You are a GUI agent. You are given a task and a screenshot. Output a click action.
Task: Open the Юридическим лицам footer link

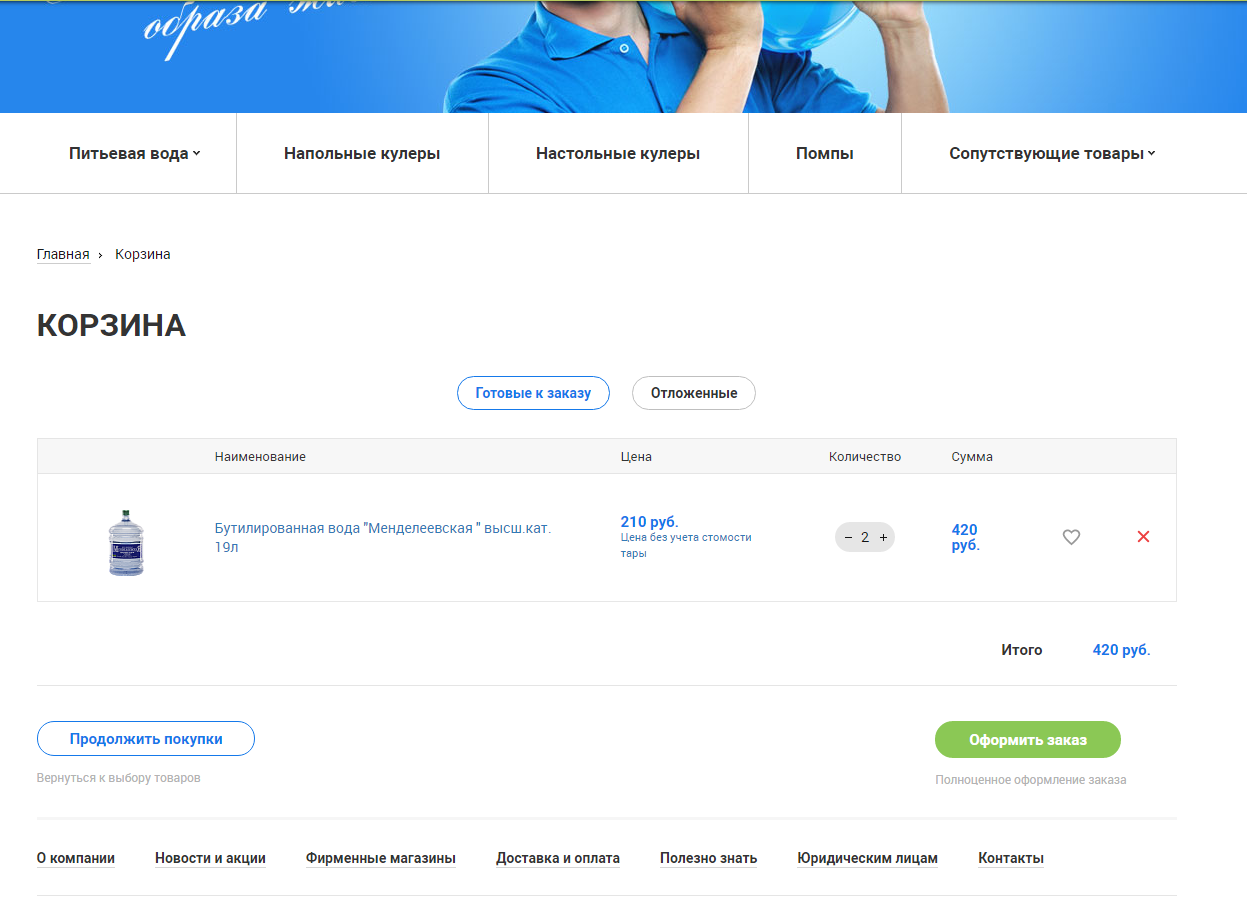point(867,858)
